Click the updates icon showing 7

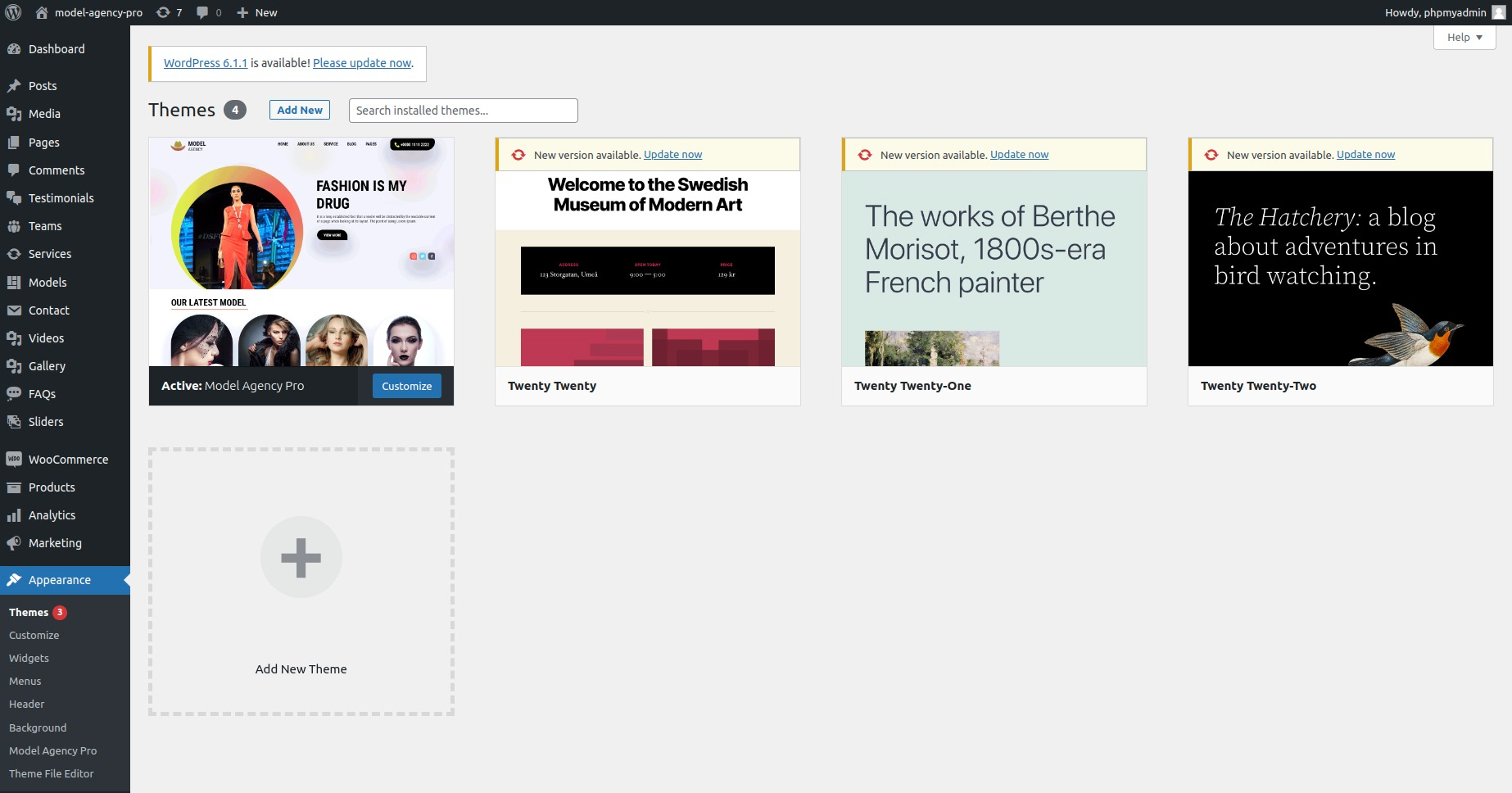163,12
